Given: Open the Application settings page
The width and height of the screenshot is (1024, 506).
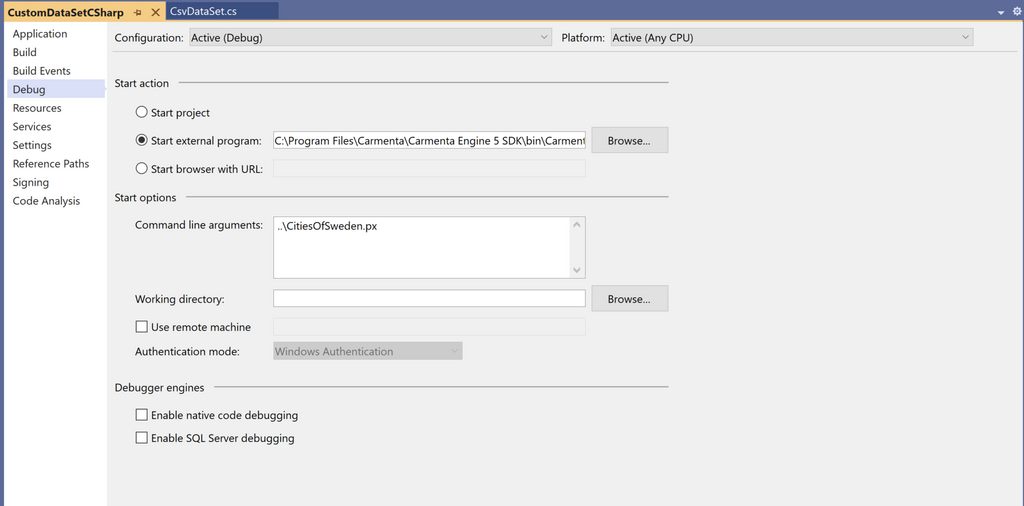Looking at the screenshot, I should click(x=40, y=34).
